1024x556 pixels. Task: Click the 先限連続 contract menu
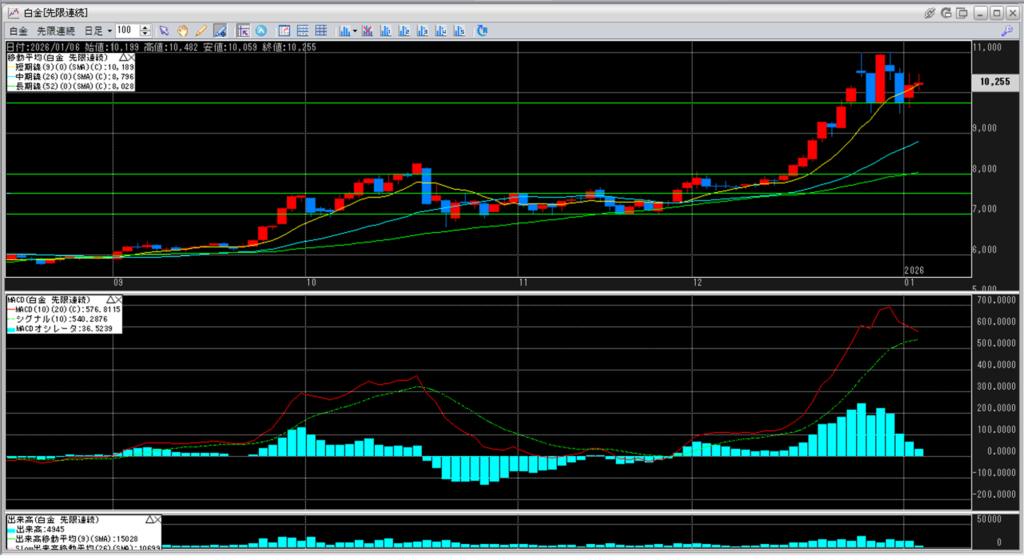56,31
